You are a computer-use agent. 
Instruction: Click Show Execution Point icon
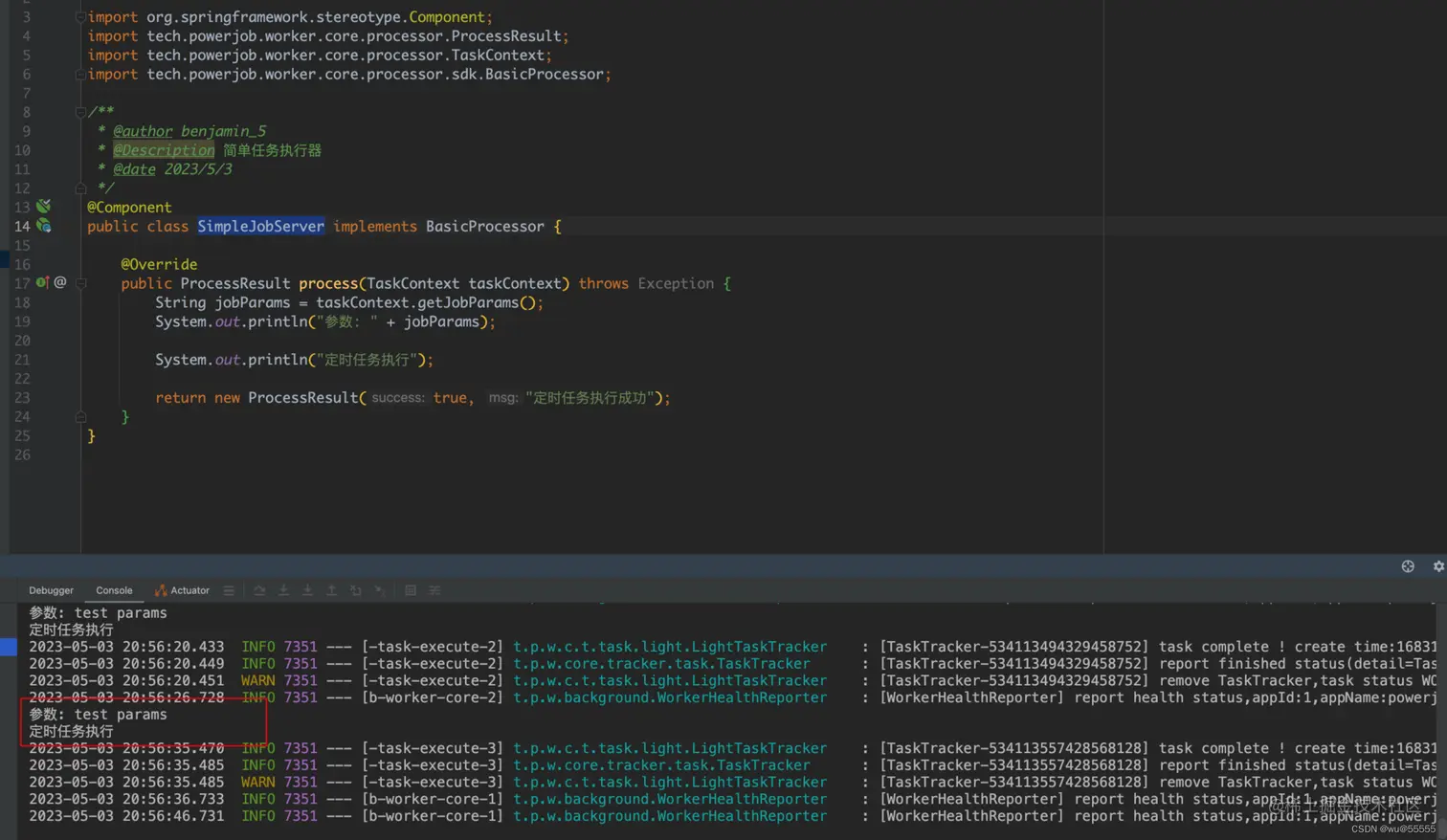[x=259, y=590]
